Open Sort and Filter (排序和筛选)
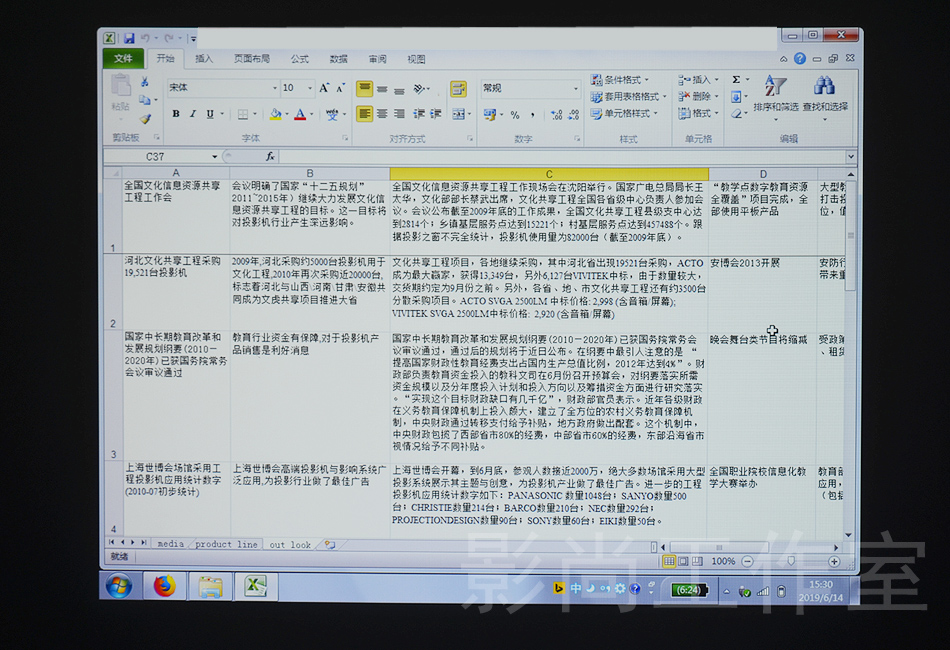Viewport: 950px width, 650px height. click(x=776, y=93)
